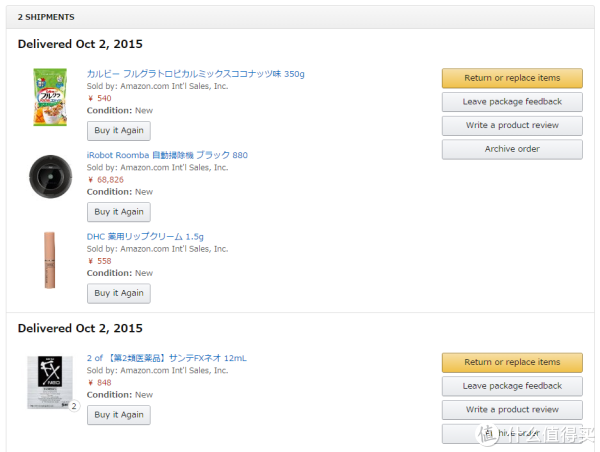Buy the Calbee granola again
600x452 pixels.
[119, 131]
